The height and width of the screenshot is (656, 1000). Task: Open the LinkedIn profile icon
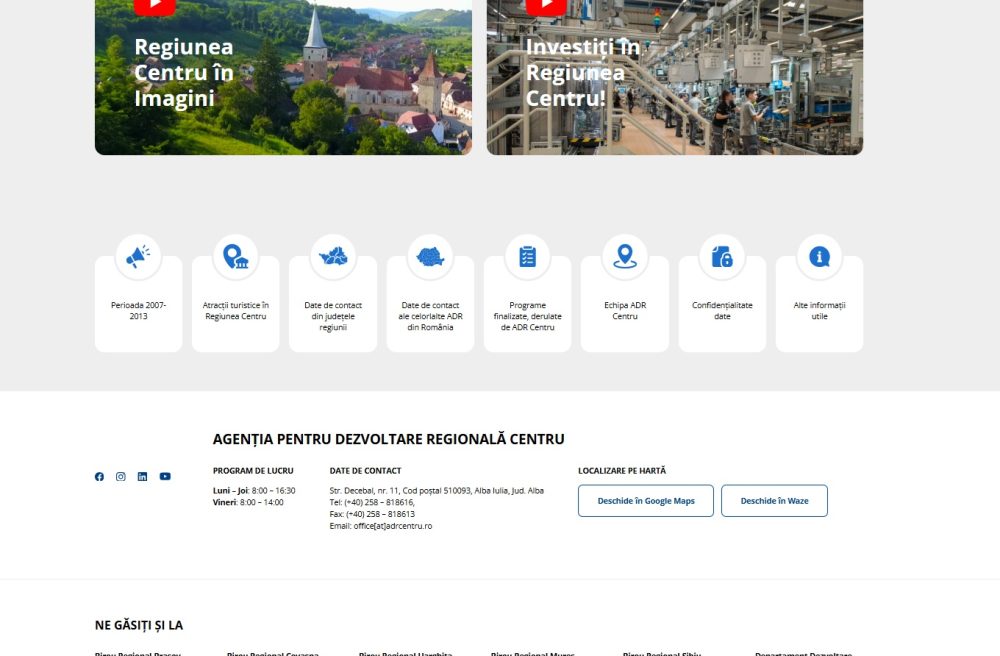(x=143, y=477)
